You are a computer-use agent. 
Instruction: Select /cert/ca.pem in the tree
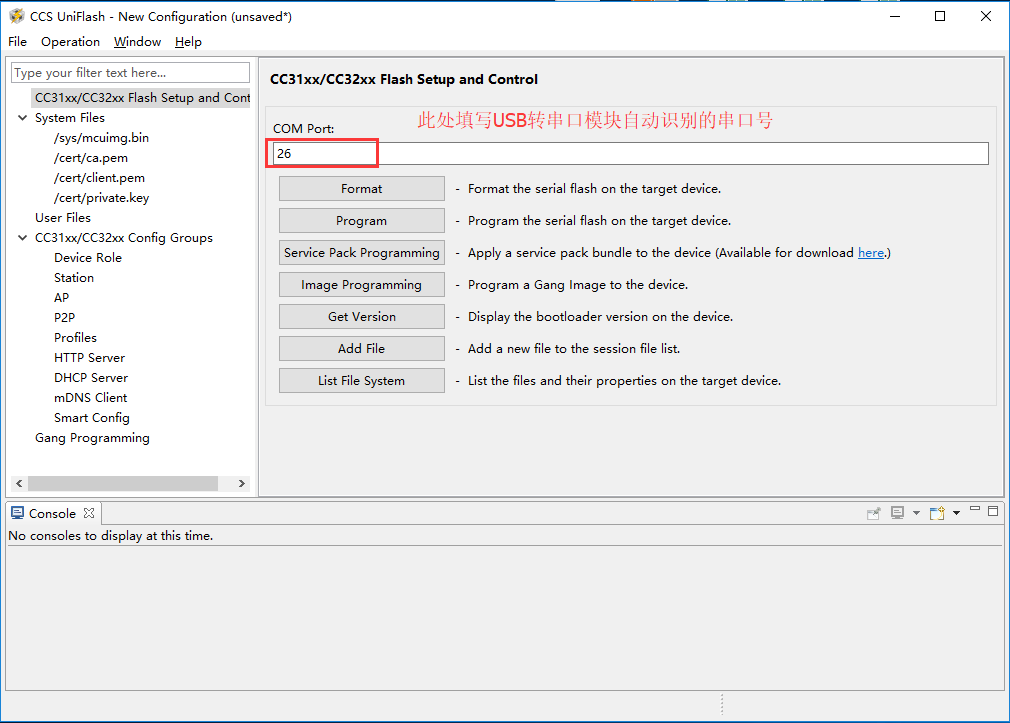pyautogui.click(x=91, y=158)
